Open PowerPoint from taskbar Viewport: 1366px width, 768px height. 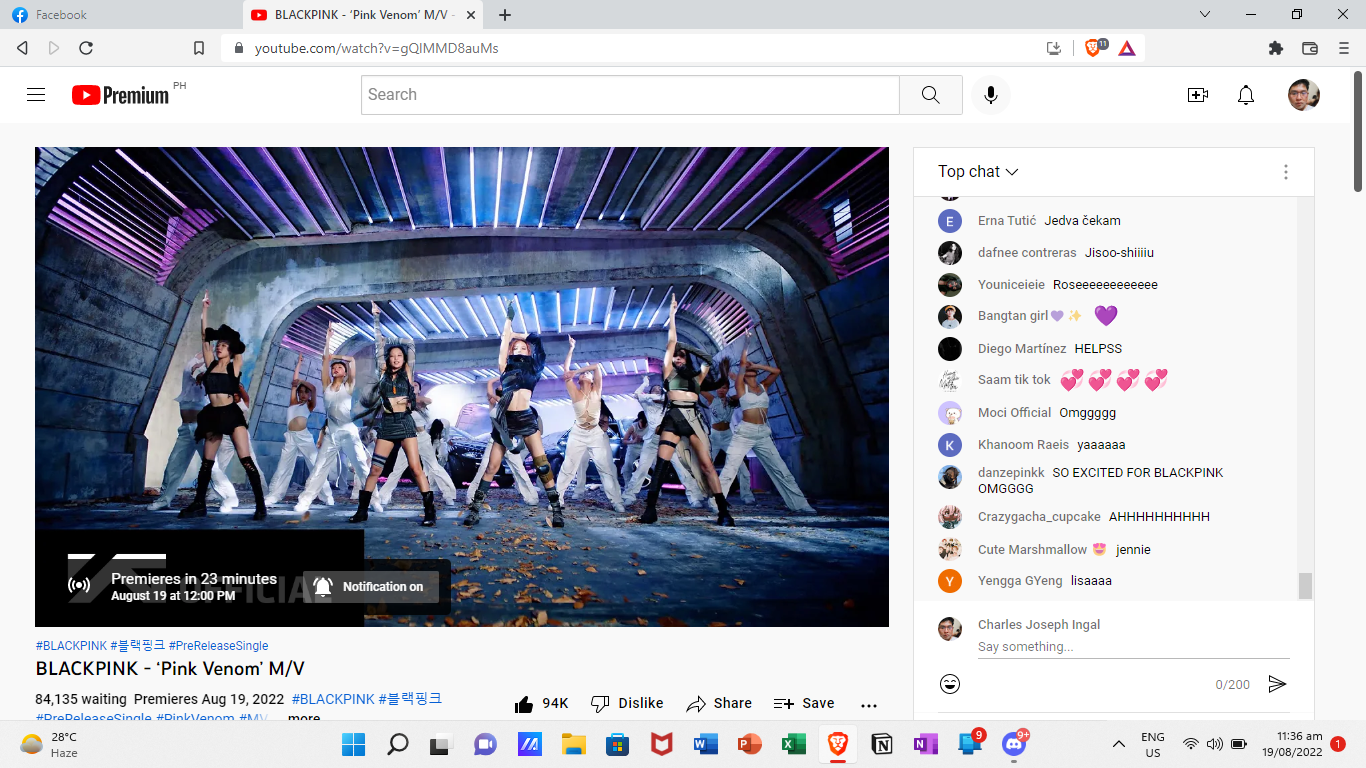click(749, 744)
